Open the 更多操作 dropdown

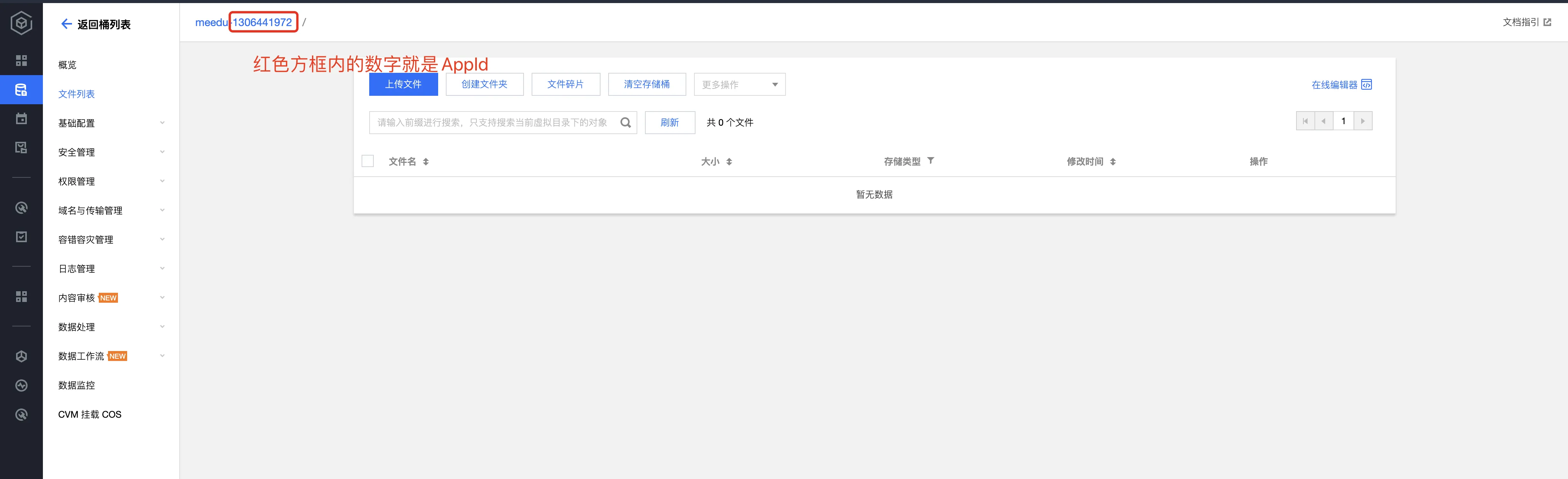740,85
